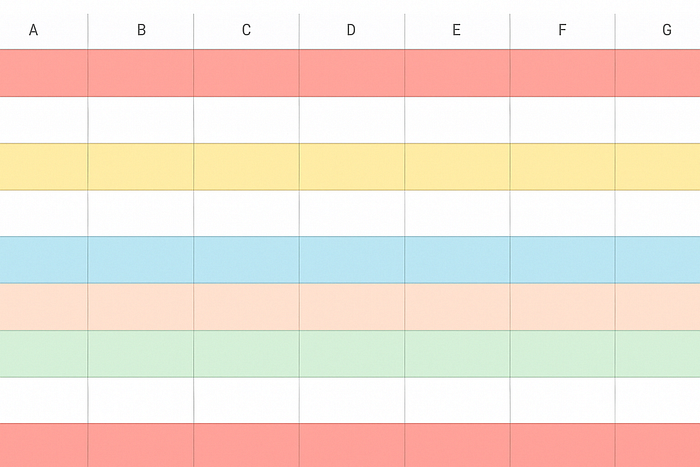Select top red row cell in column F
Image resolution: width=700 pixels, height=467 pixels.
coord(562,73)
